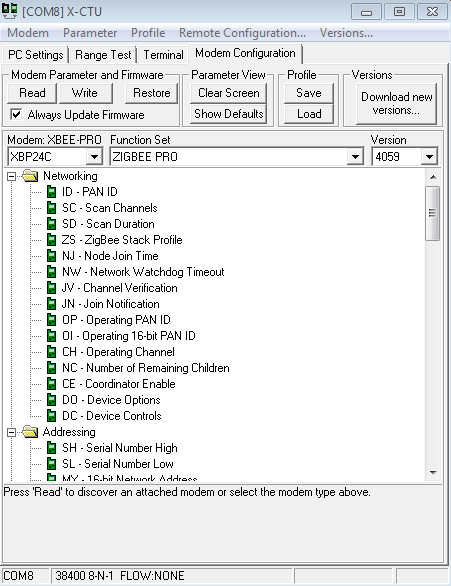Screen dimensions: 451x586
Task: Open Remote Configuration... menu
Action: (x=243, y=33)
